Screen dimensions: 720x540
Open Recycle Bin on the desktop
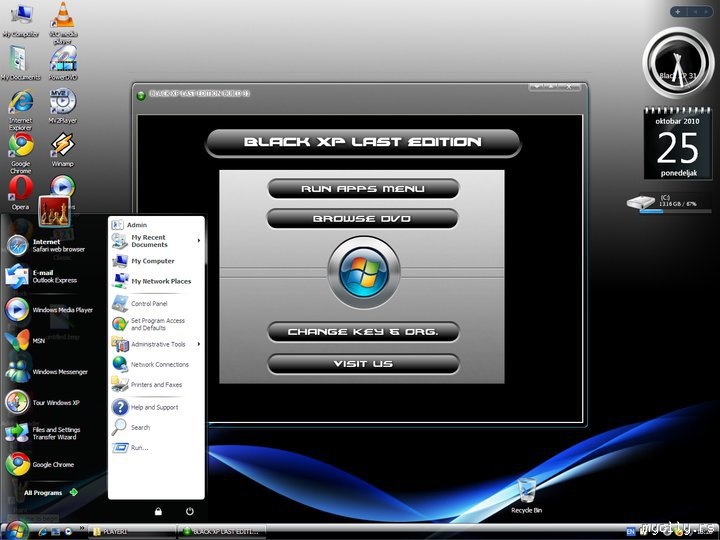coord(527,496)
